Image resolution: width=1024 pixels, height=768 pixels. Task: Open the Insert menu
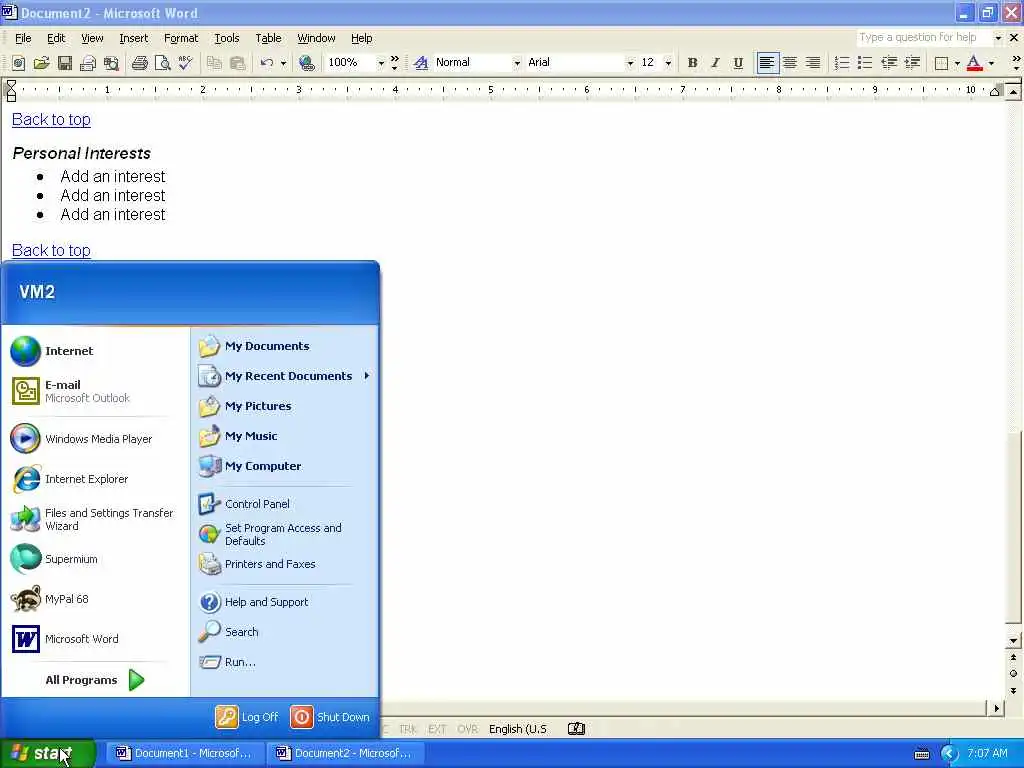pos(133,38)
